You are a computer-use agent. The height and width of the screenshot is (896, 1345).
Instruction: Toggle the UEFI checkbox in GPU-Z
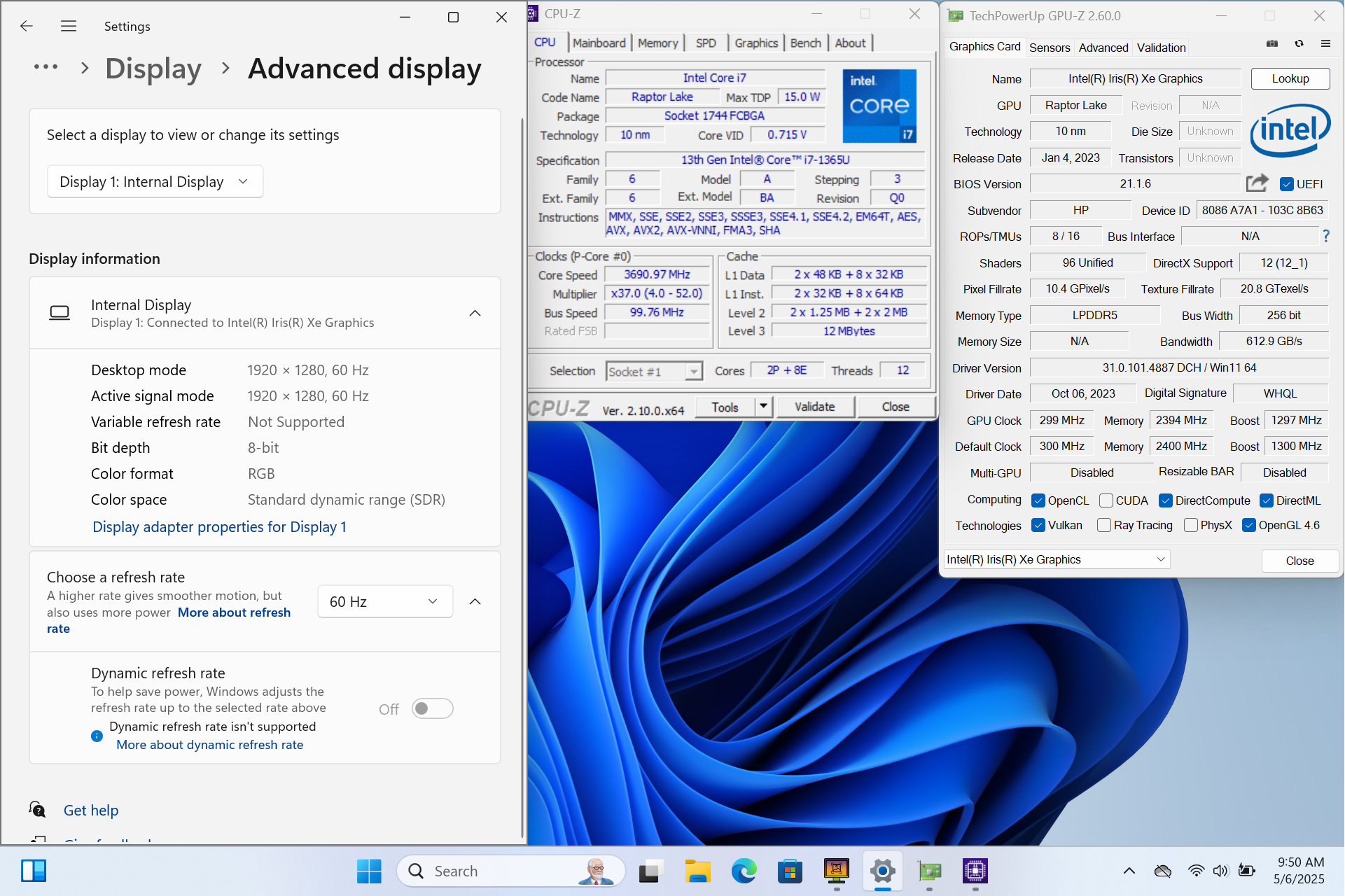pos(1286,184)
